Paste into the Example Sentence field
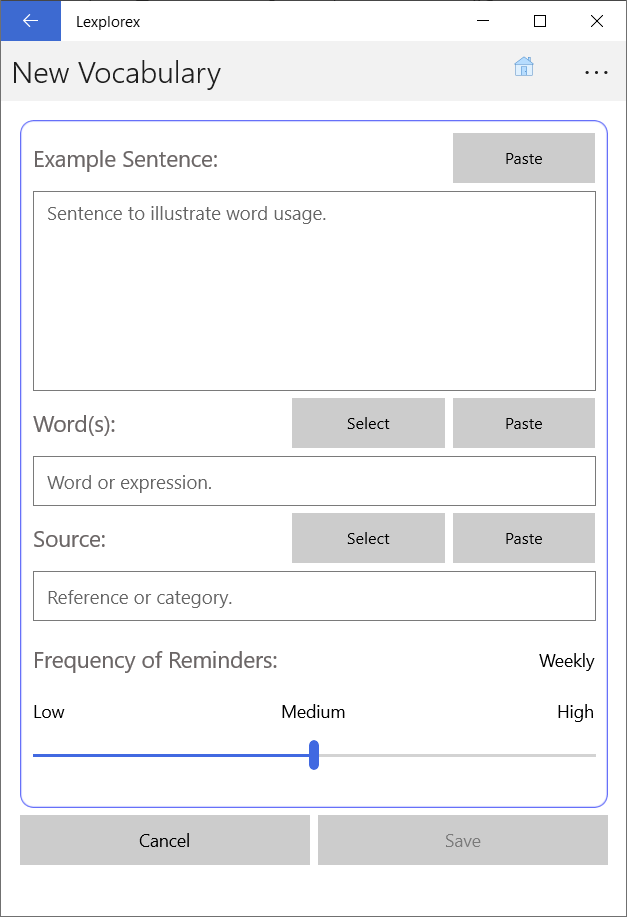 (523, 158)
